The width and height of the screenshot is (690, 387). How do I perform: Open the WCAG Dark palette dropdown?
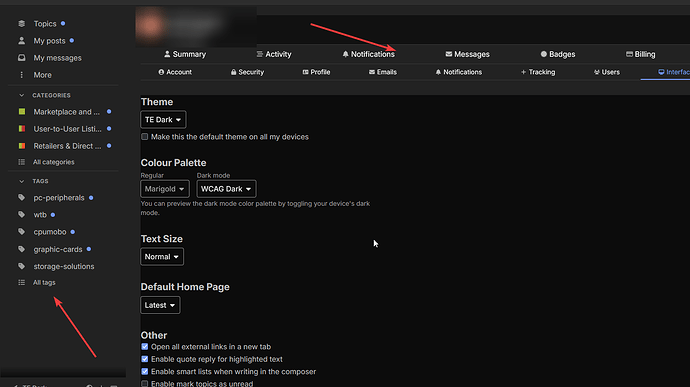click(x=226, y=189)
